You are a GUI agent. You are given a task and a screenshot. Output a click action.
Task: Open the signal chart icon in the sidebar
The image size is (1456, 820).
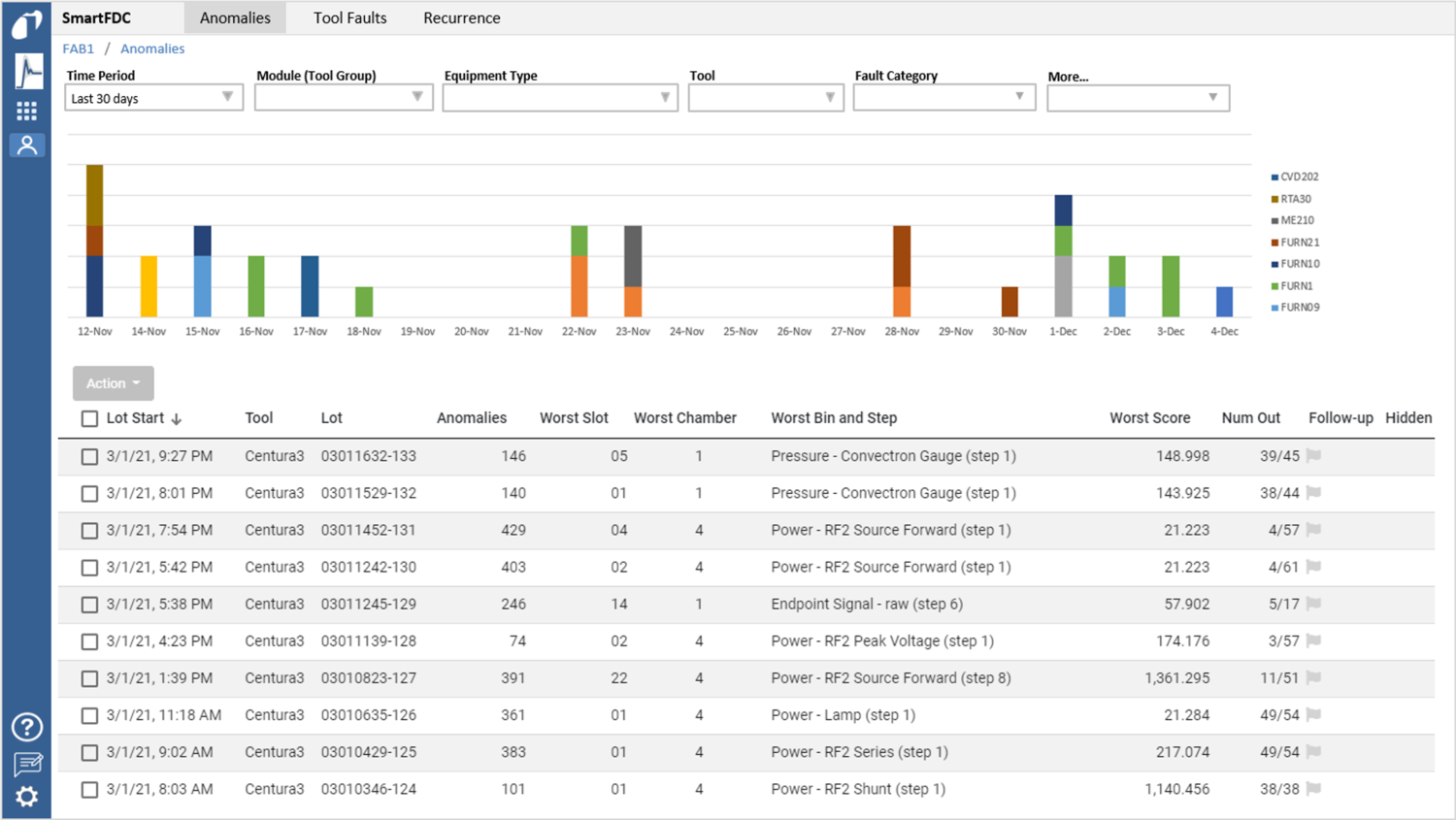pos(28,72)
